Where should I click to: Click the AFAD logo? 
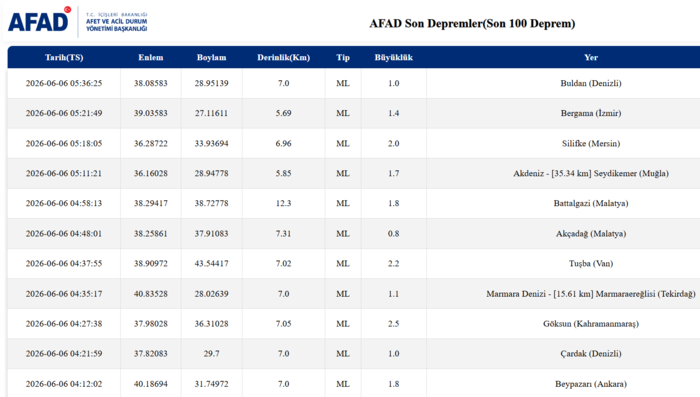78,21
